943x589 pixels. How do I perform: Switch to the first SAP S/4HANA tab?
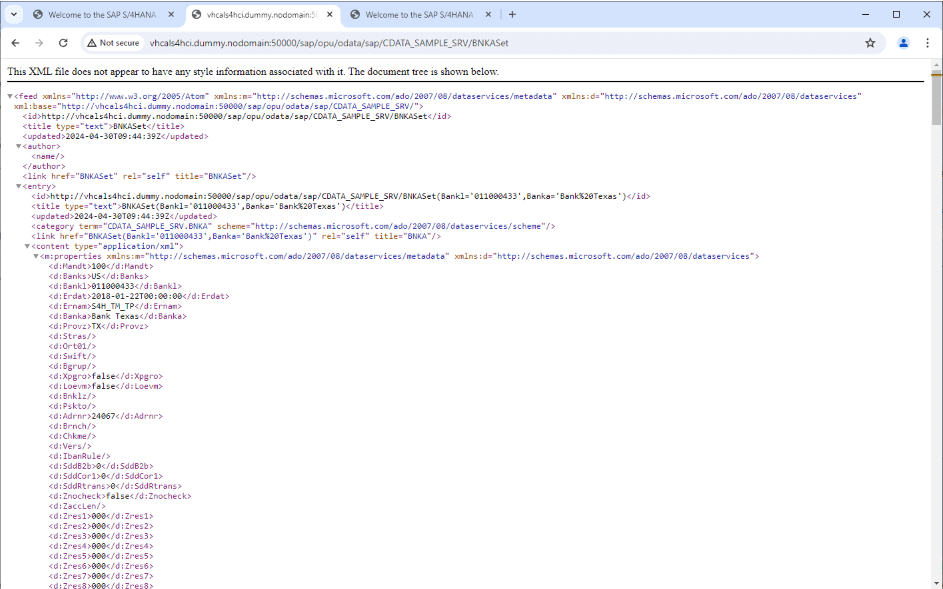[95, 15]
